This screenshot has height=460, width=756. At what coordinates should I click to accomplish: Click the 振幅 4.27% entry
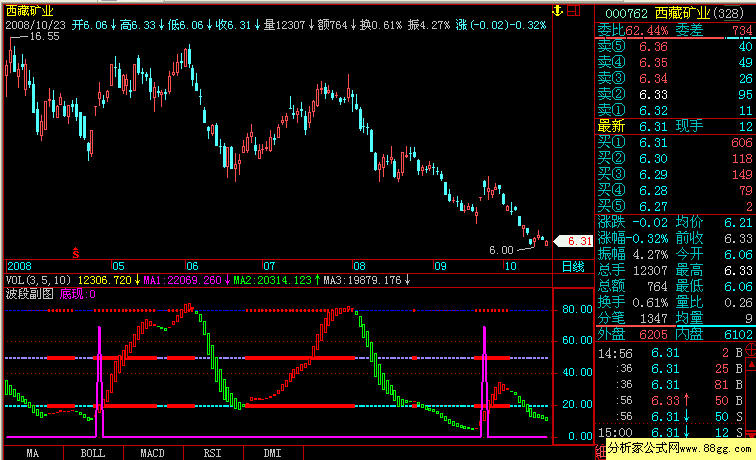tap(633, 255)
